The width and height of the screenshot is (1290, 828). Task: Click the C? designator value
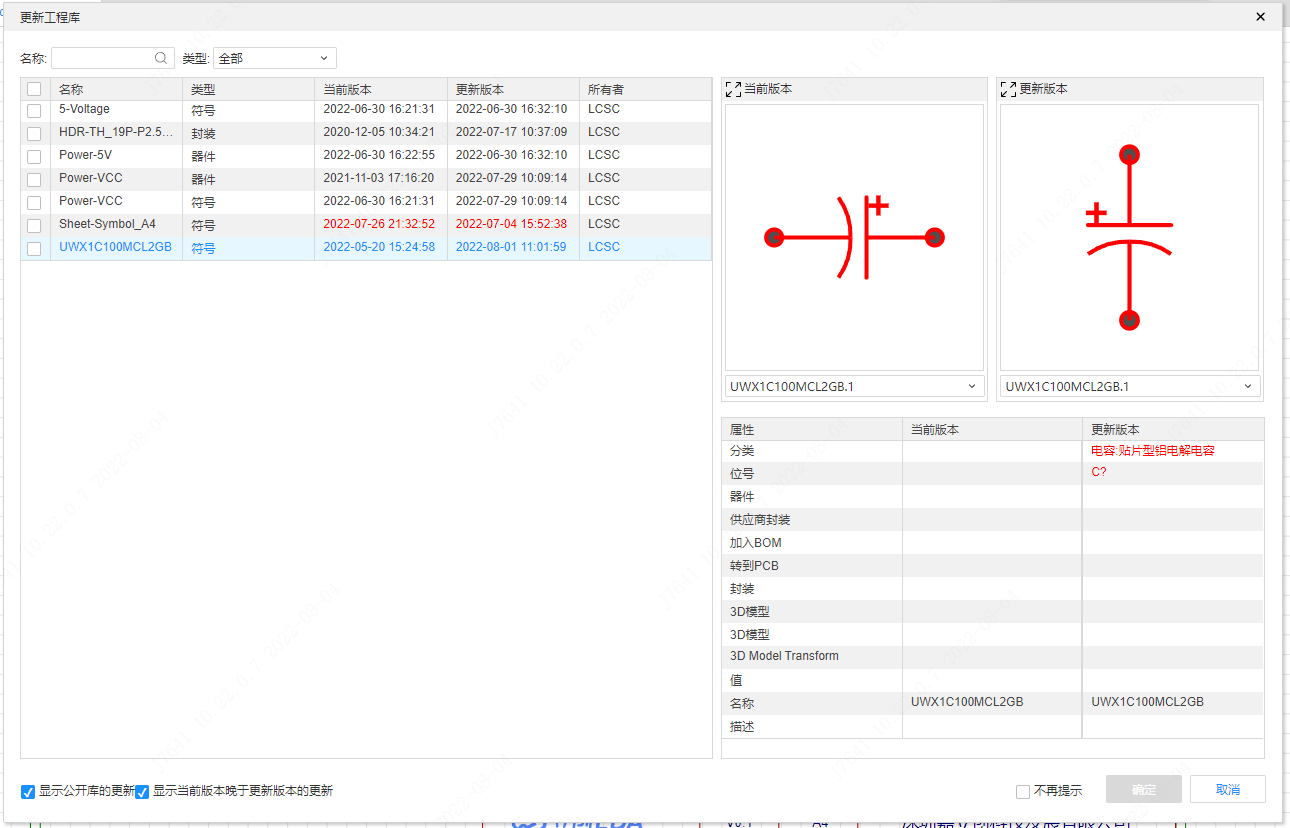1099,471
